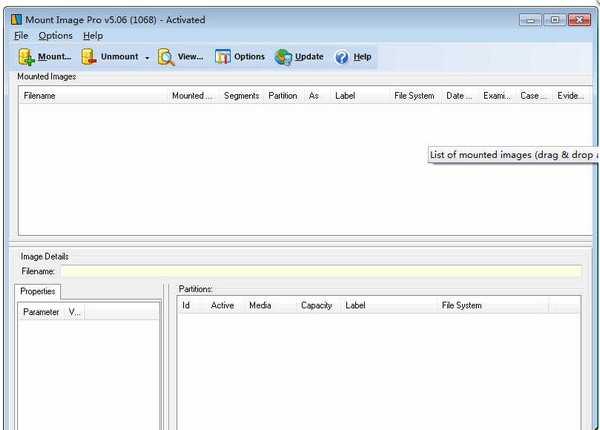Click the Active column header

point(222,305)
